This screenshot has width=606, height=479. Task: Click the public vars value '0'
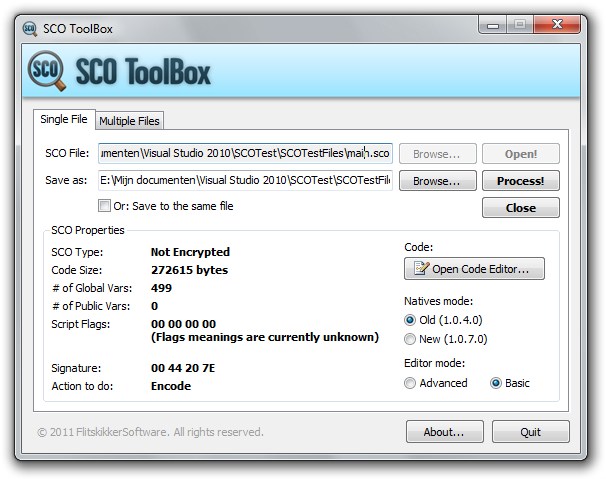pos(155,306)
